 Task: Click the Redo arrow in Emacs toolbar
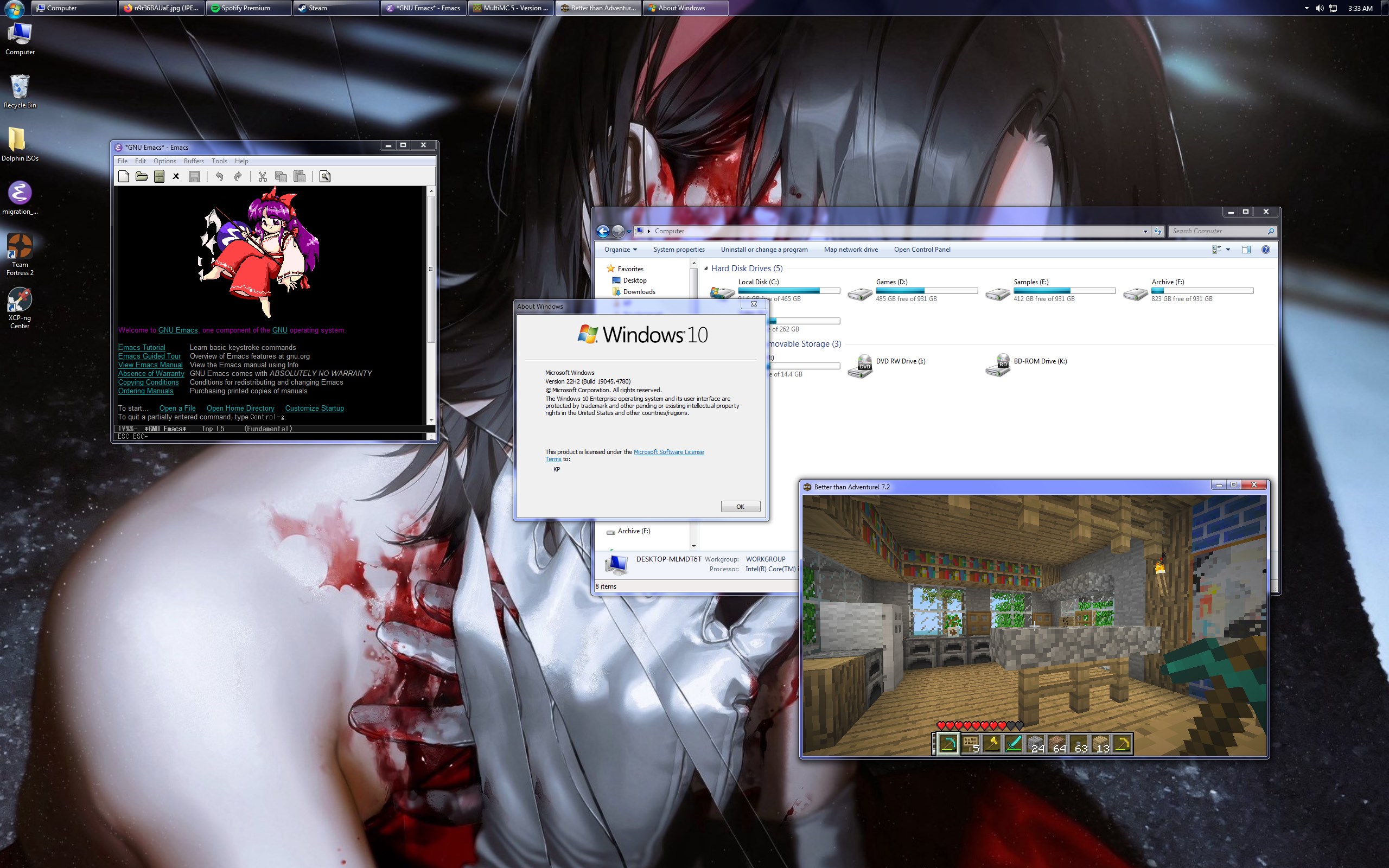(238, 176)
